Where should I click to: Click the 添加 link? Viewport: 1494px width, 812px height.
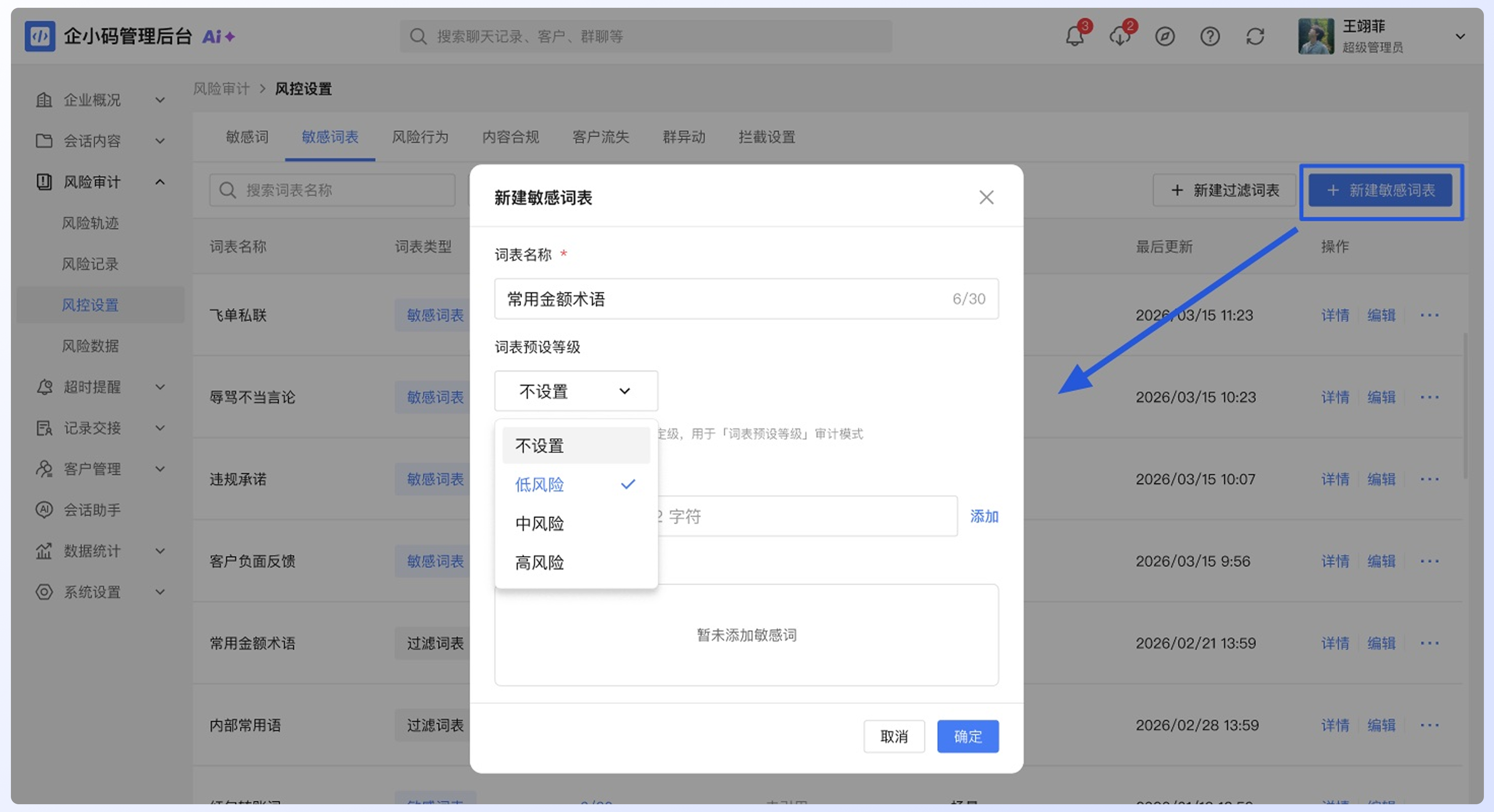(984, 516)
